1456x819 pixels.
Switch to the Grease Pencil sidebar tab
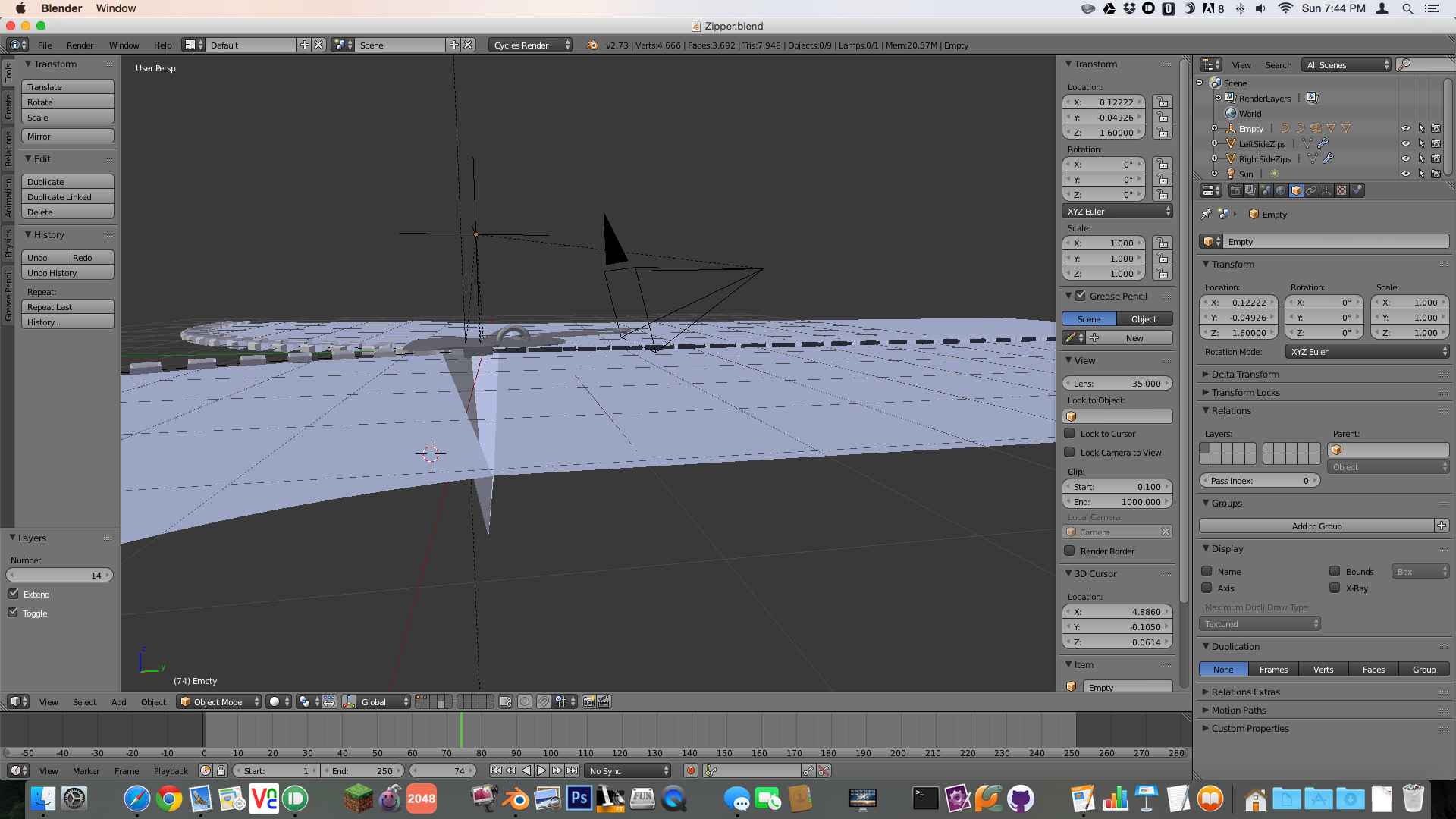coord(8,295)
